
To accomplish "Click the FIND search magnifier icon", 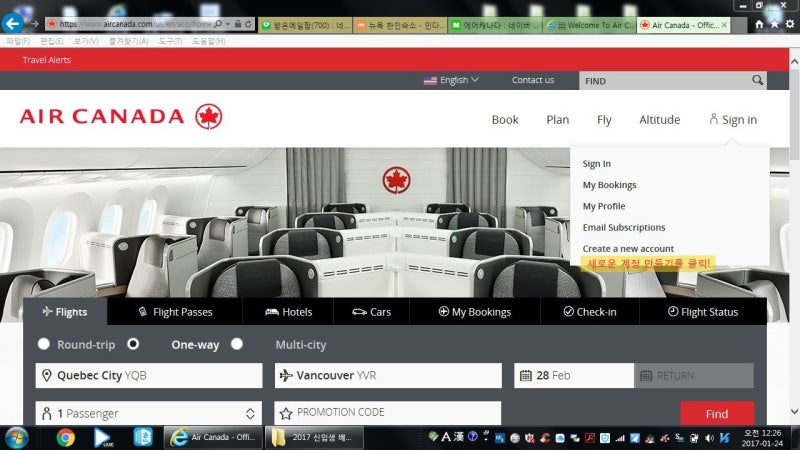I will pyautogui.click(x=757, y=80).
